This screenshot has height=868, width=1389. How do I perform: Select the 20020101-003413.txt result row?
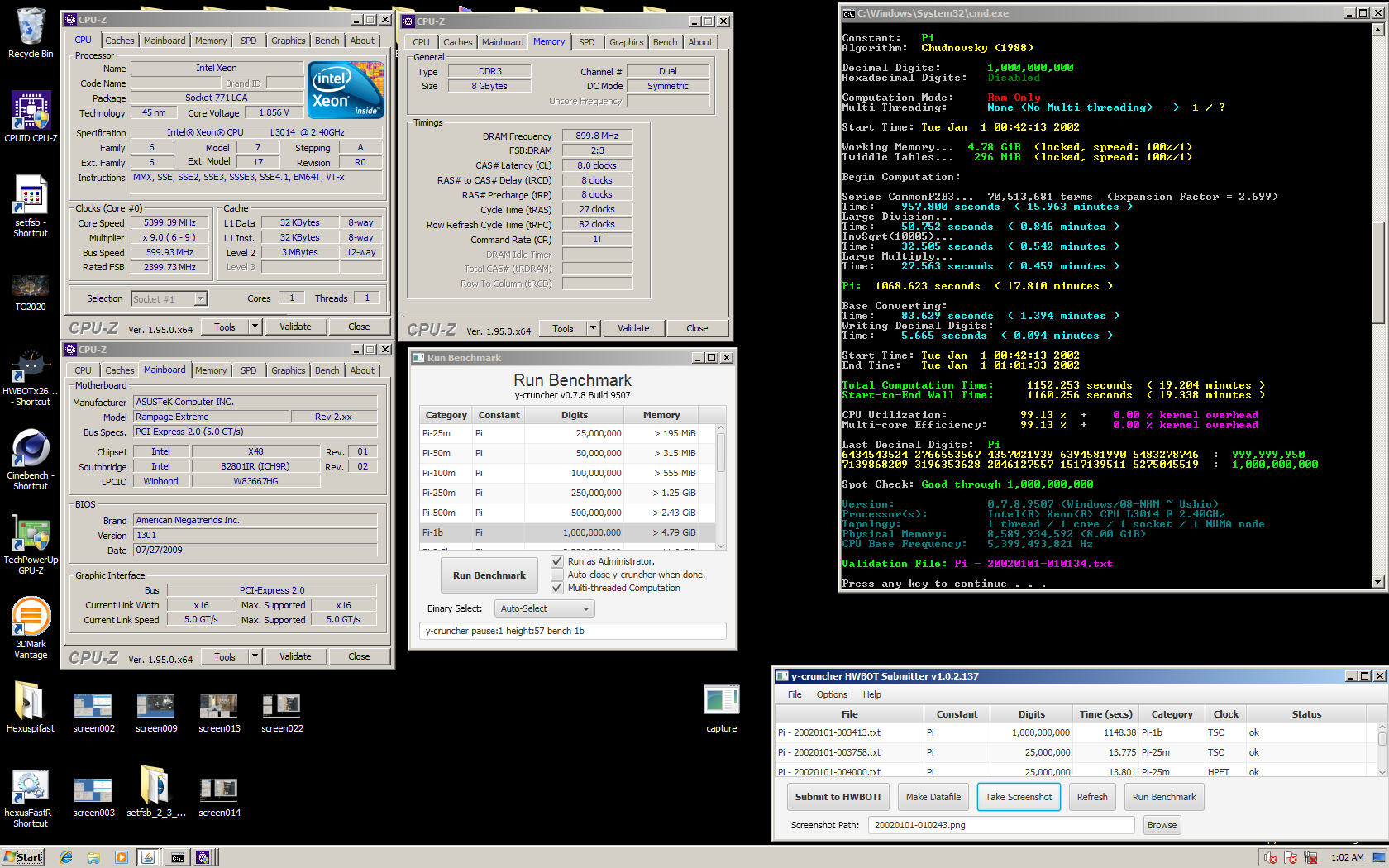[x=1075, y=732]
